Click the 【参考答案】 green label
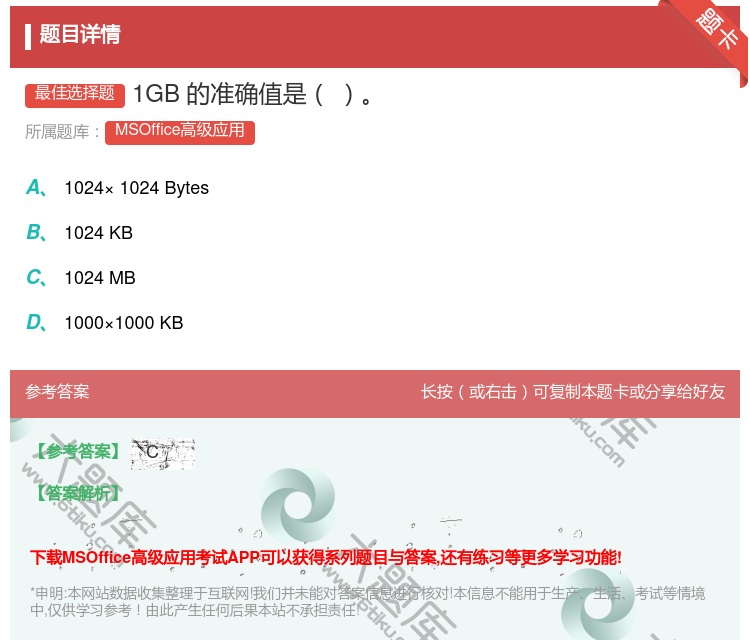 point(78,451)
